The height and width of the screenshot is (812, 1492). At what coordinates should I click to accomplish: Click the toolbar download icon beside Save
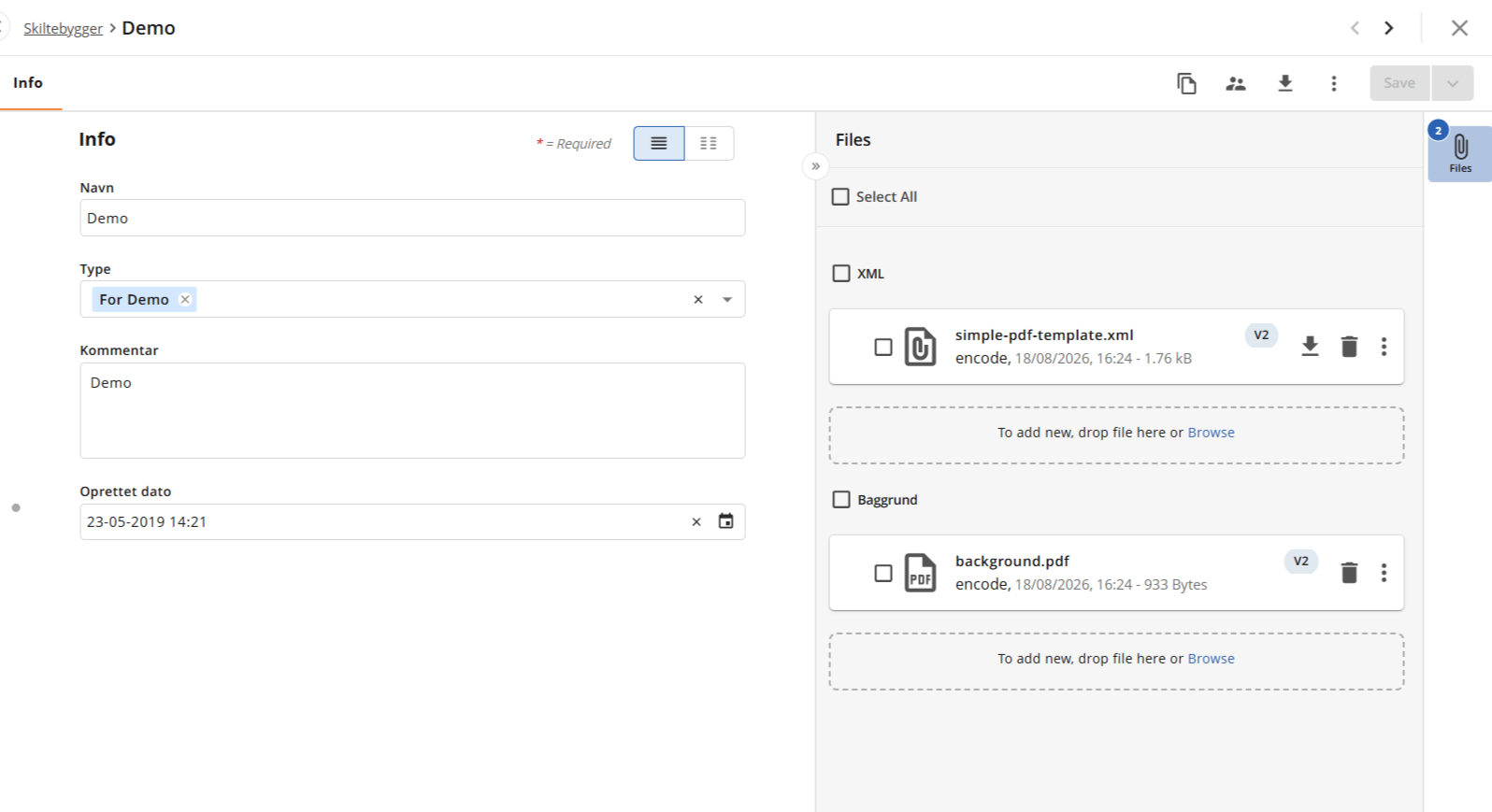[x=1285, y=83]
